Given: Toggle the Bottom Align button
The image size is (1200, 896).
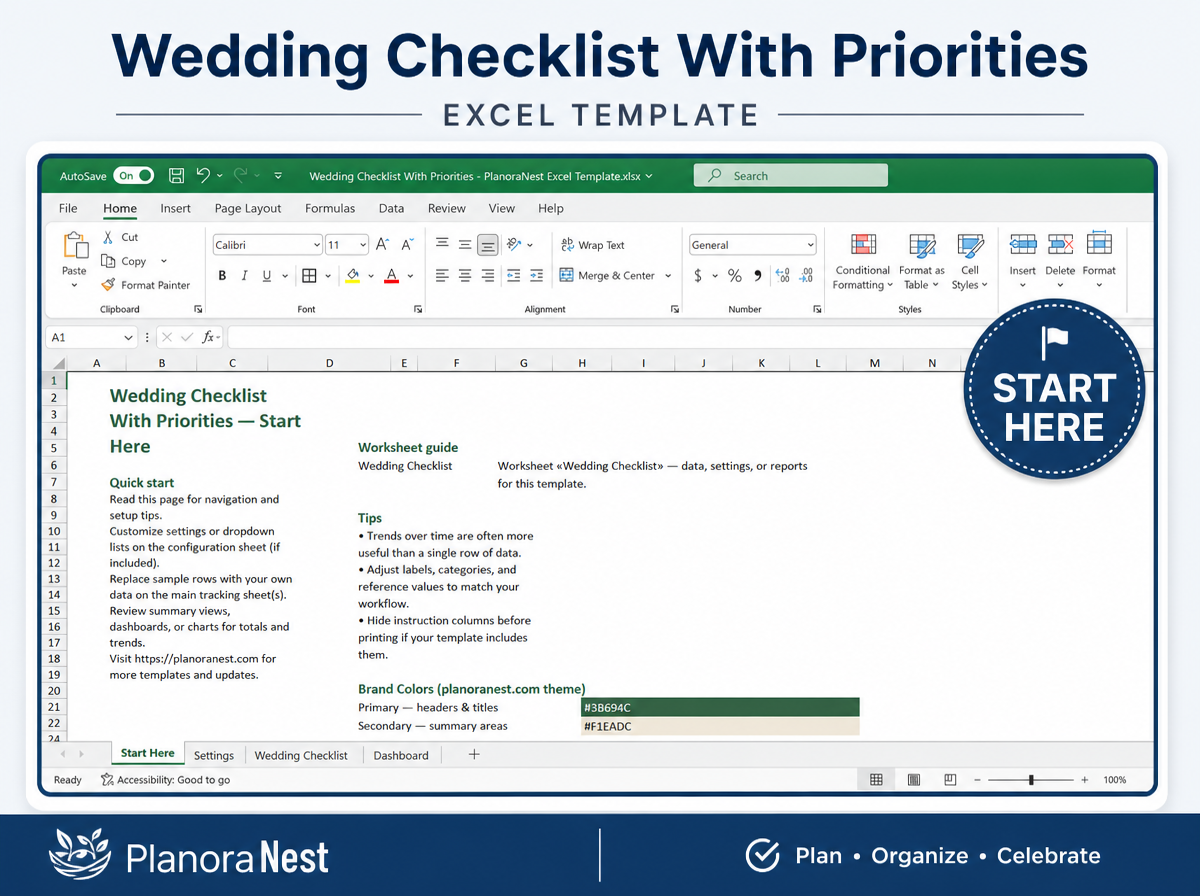Looking at the screenshot, I should tap(488, 245).
